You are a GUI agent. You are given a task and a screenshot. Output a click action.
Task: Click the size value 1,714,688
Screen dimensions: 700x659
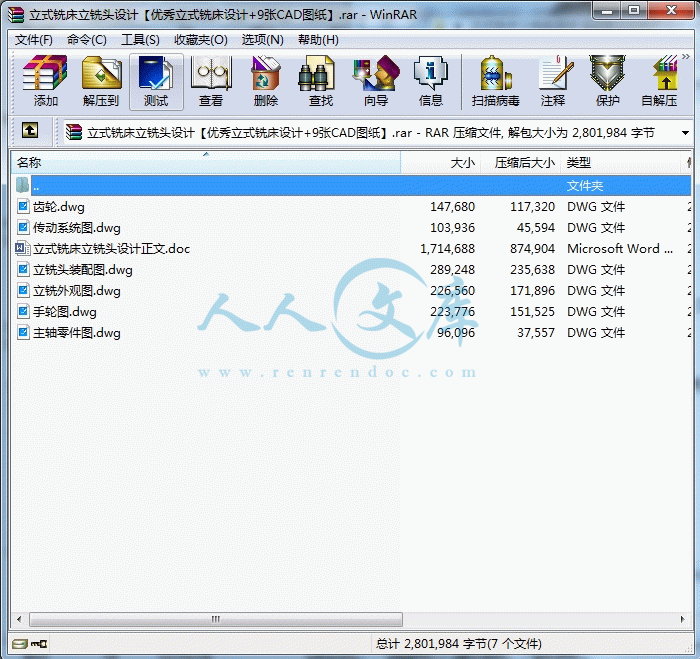click(447, 249)
